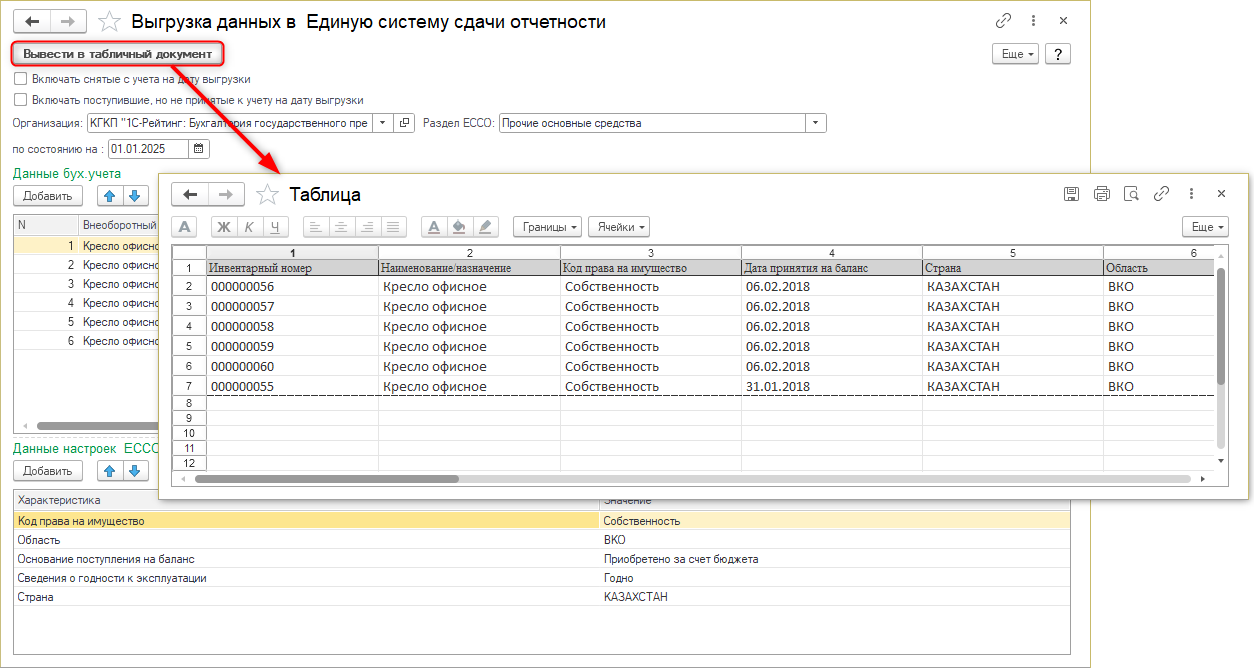Image resolution: width=1254 pixels, height=668 pixels.
Task: Enable Включать поступившие, но не принятые к учету
Action: click(20, 100)
